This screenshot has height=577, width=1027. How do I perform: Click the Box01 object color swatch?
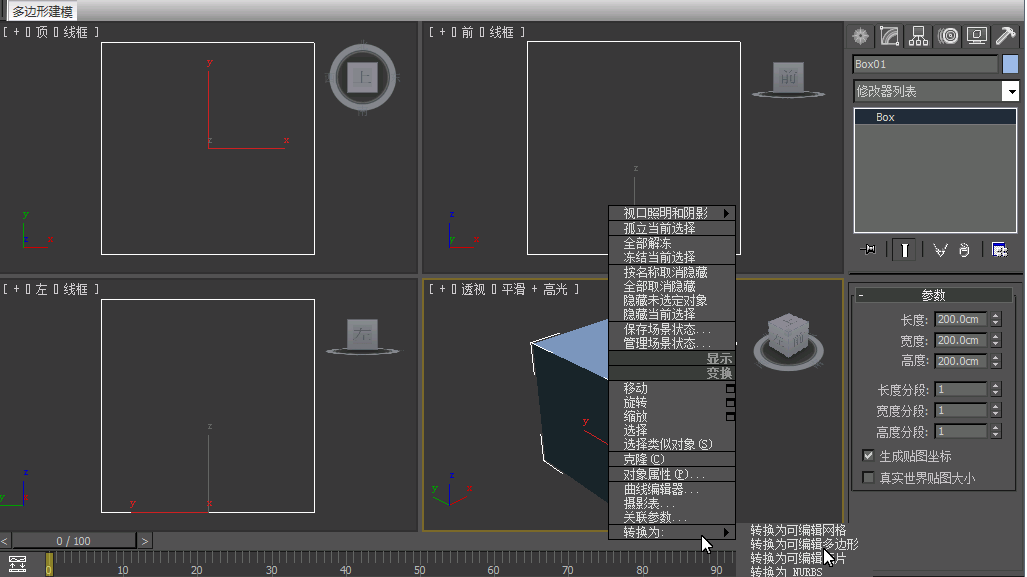[x=1010, y=64]
